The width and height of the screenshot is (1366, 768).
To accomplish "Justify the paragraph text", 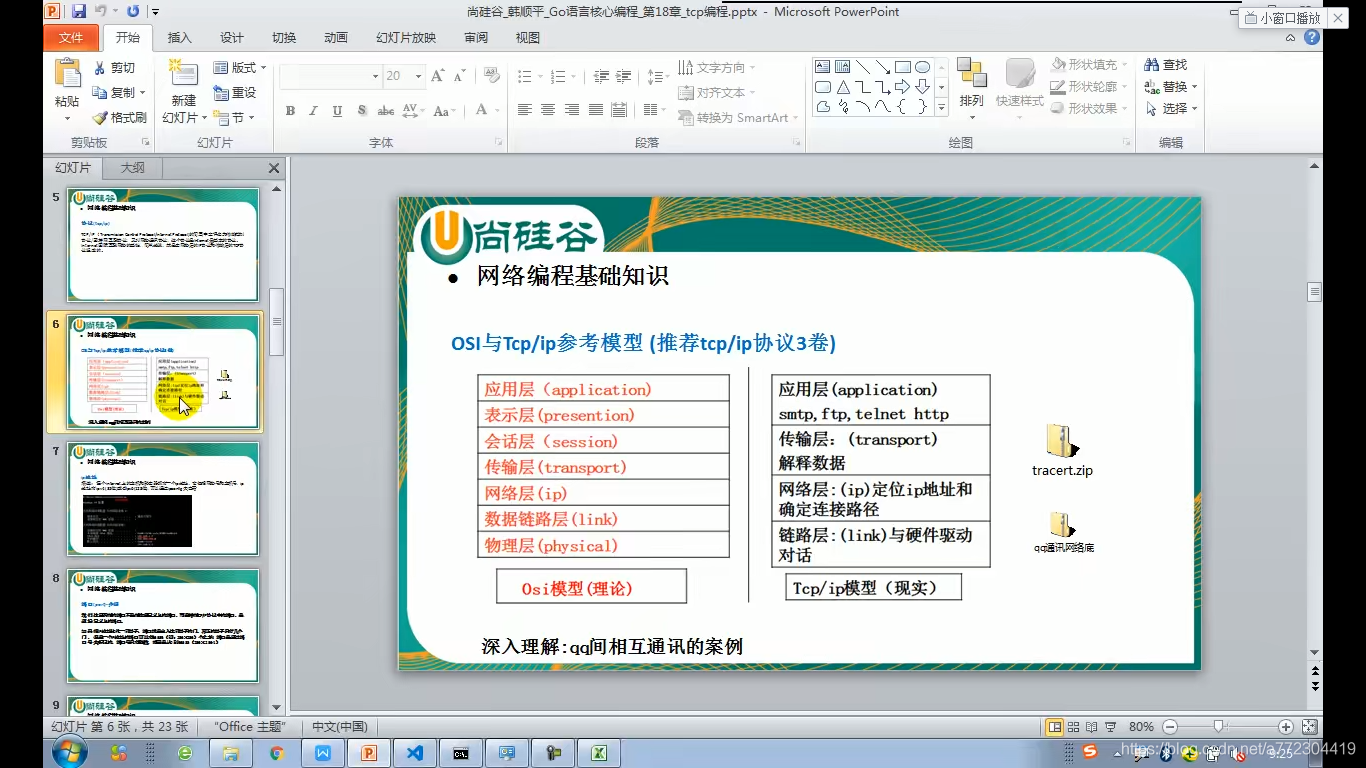I will click(x=596, y=110).
